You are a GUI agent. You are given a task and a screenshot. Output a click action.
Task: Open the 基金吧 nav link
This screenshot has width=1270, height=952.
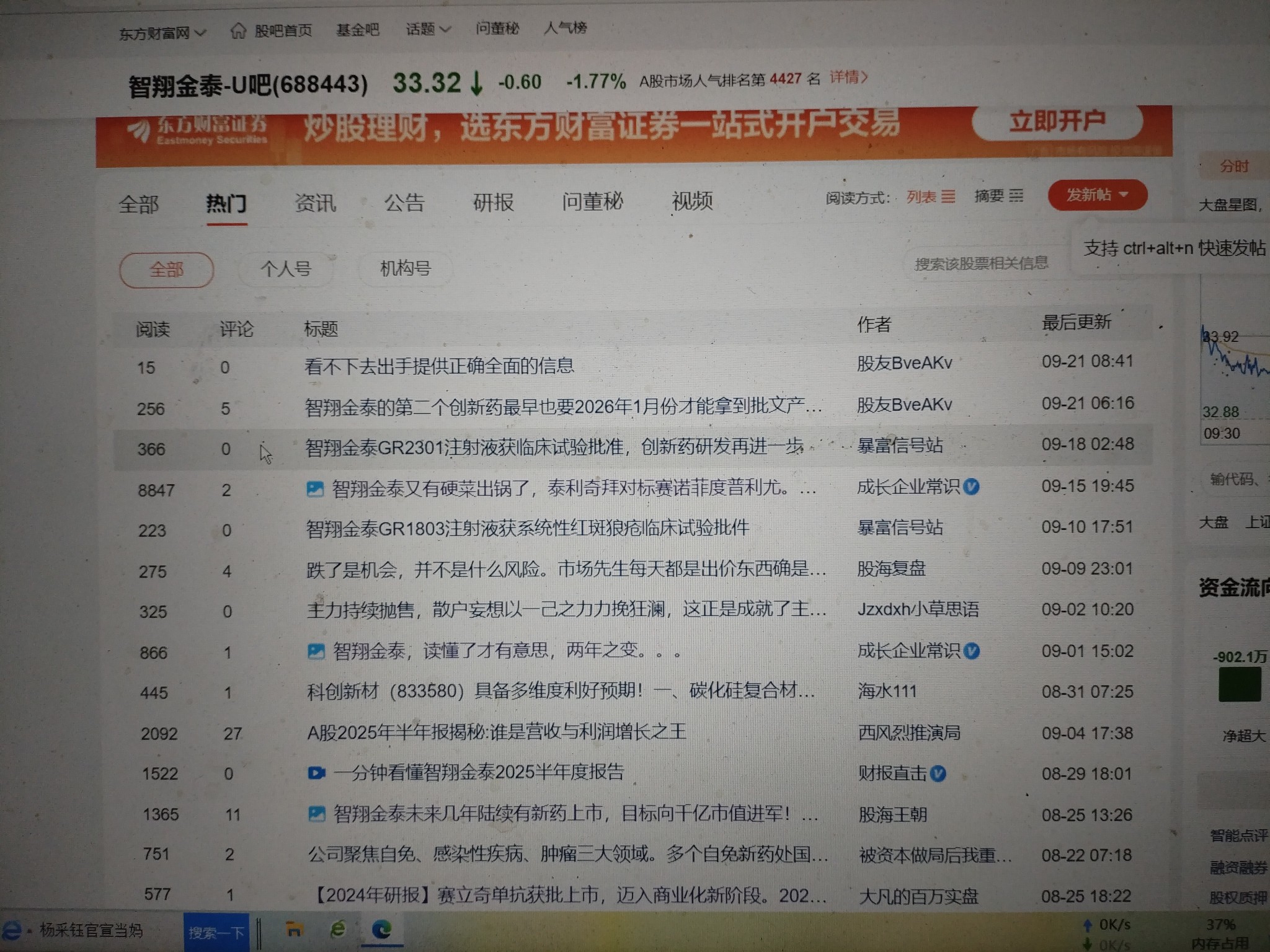point(358,30)
